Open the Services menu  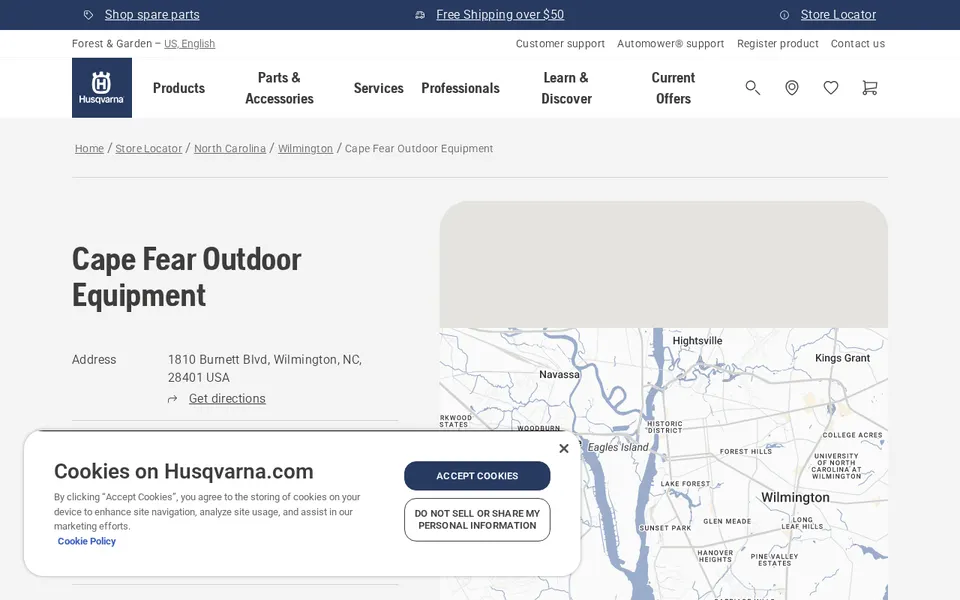(378, 88)
